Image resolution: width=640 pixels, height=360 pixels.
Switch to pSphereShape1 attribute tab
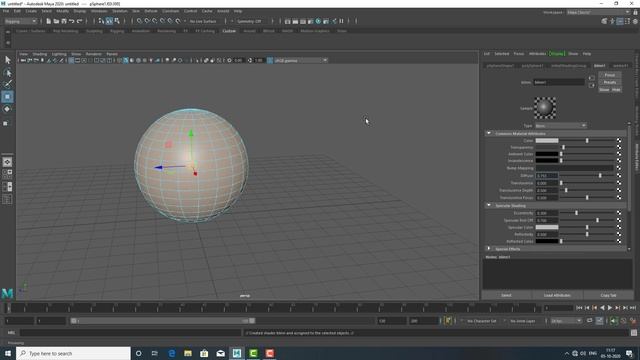pyautogui.click(x=500, y=65)
